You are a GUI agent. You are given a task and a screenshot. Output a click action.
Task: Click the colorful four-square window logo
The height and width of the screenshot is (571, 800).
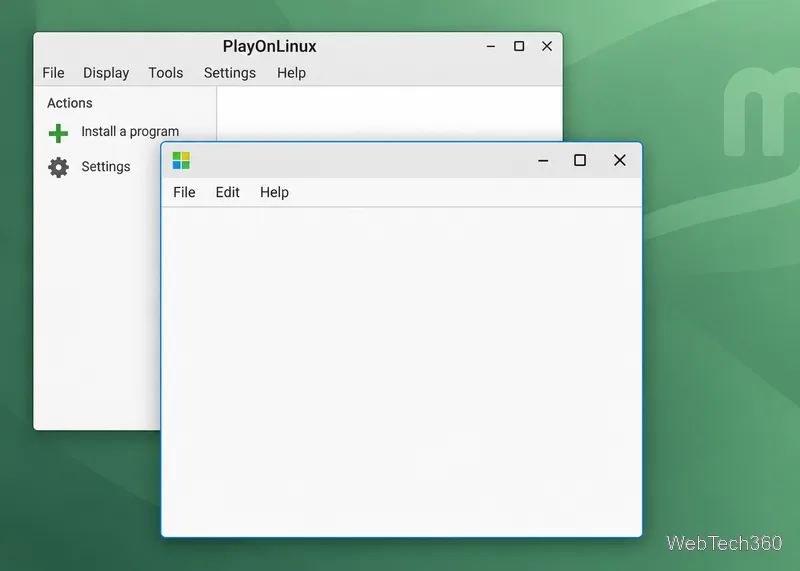[x=181, y=160]
